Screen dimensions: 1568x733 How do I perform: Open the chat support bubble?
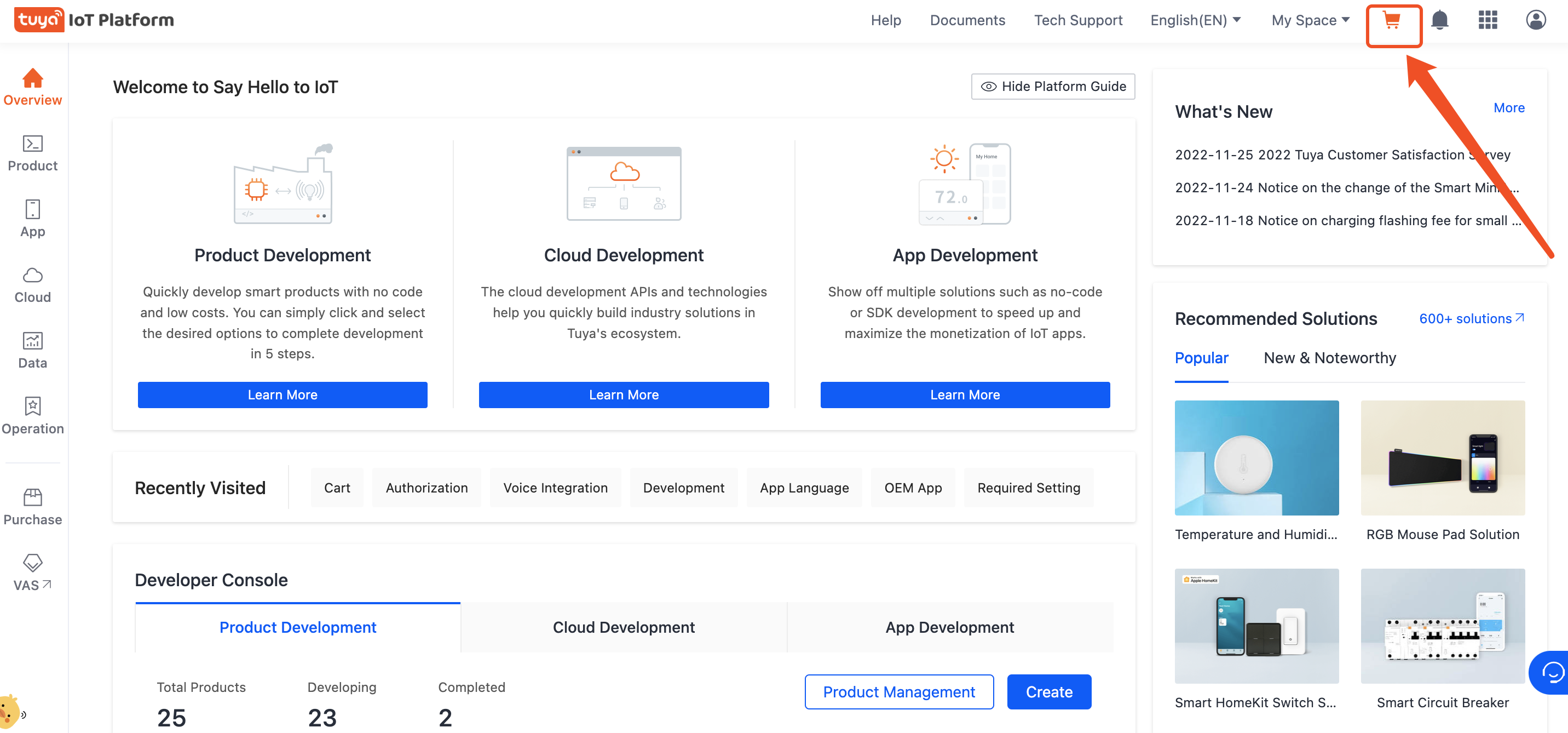[x=1550, y=672]
